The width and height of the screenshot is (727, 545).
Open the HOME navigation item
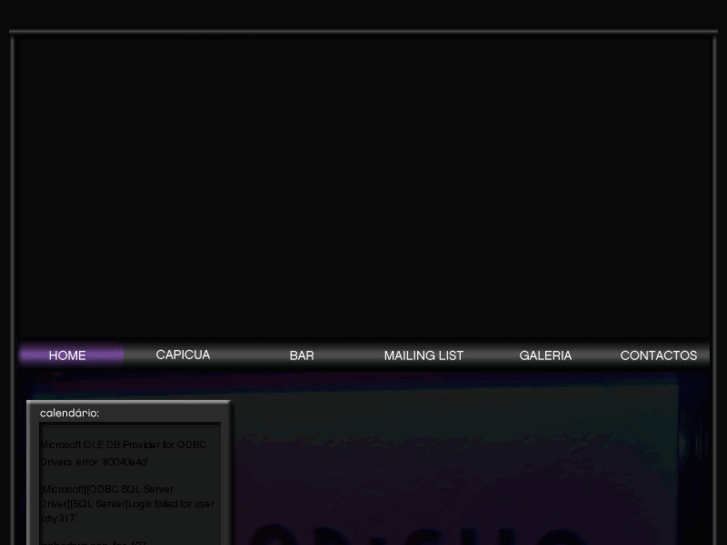pyautogui.click(x=67, y=356)
